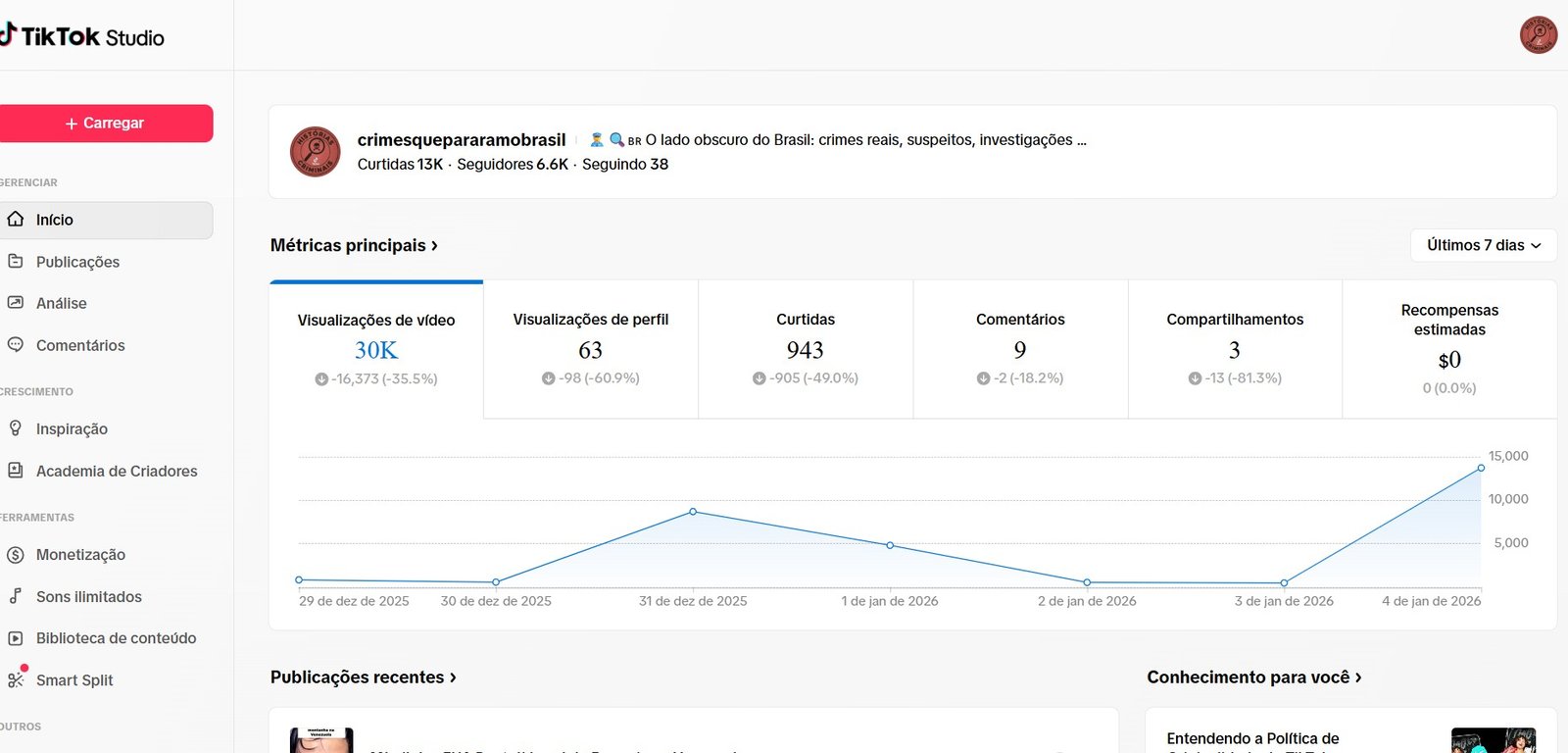Click the 4 de jan chart data point
Screen dimensions: 1568x753
coord(1481,468)
